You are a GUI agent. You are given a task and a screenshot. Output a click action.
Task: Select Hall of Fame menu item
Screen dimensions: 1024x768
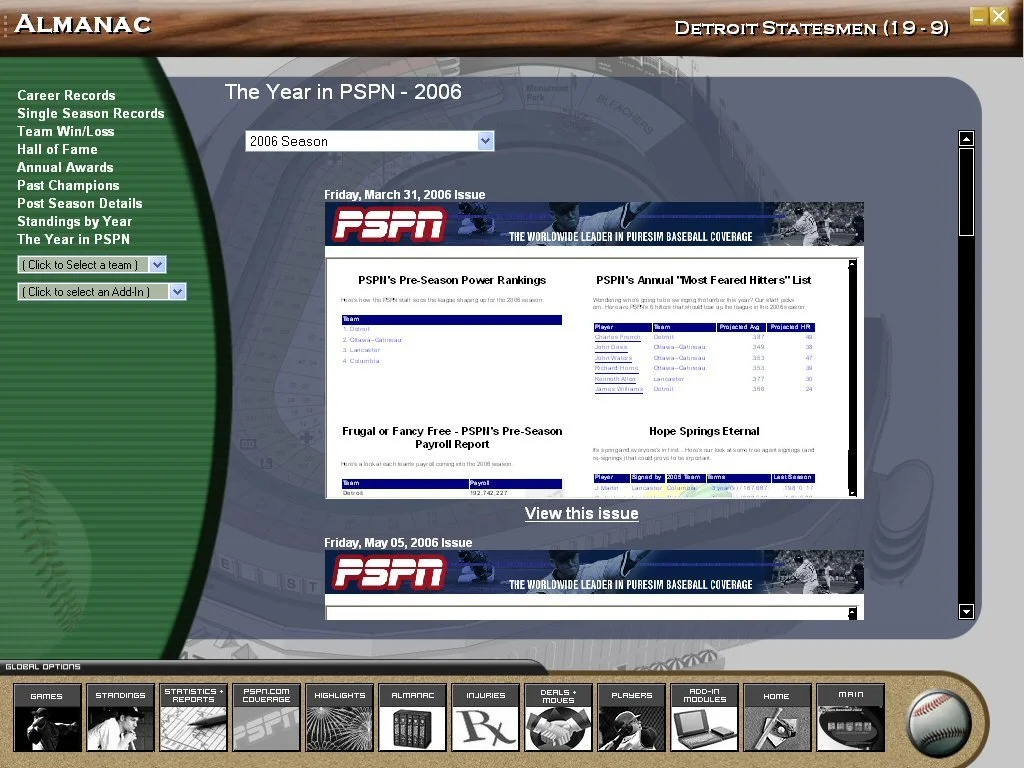tap(57, 149)
